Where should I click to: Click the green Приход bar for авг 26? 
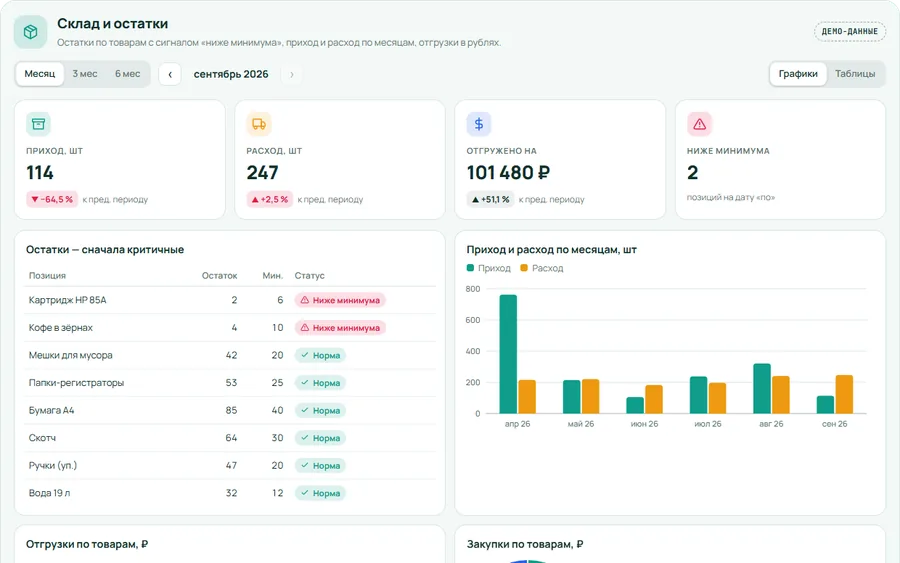coord(762,389)
